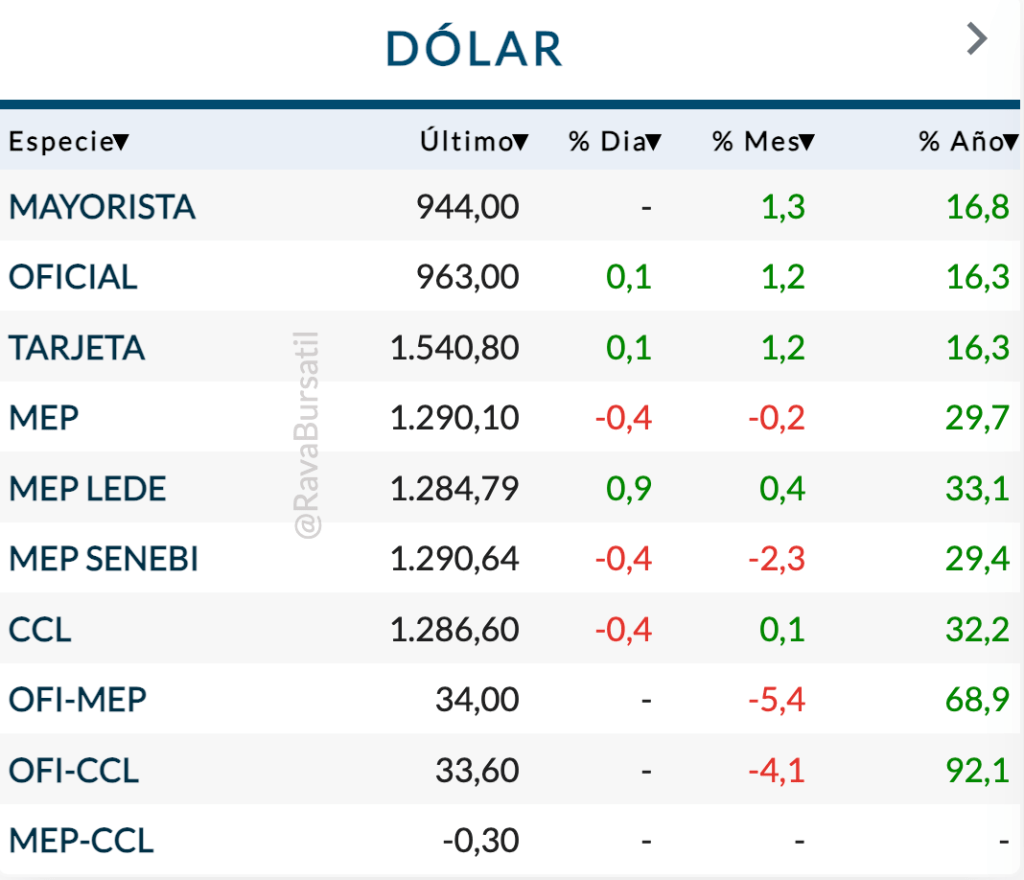This screenshot has width=1024, height=880.
Task: Sort table by Especie column
Action: [68, 143]
